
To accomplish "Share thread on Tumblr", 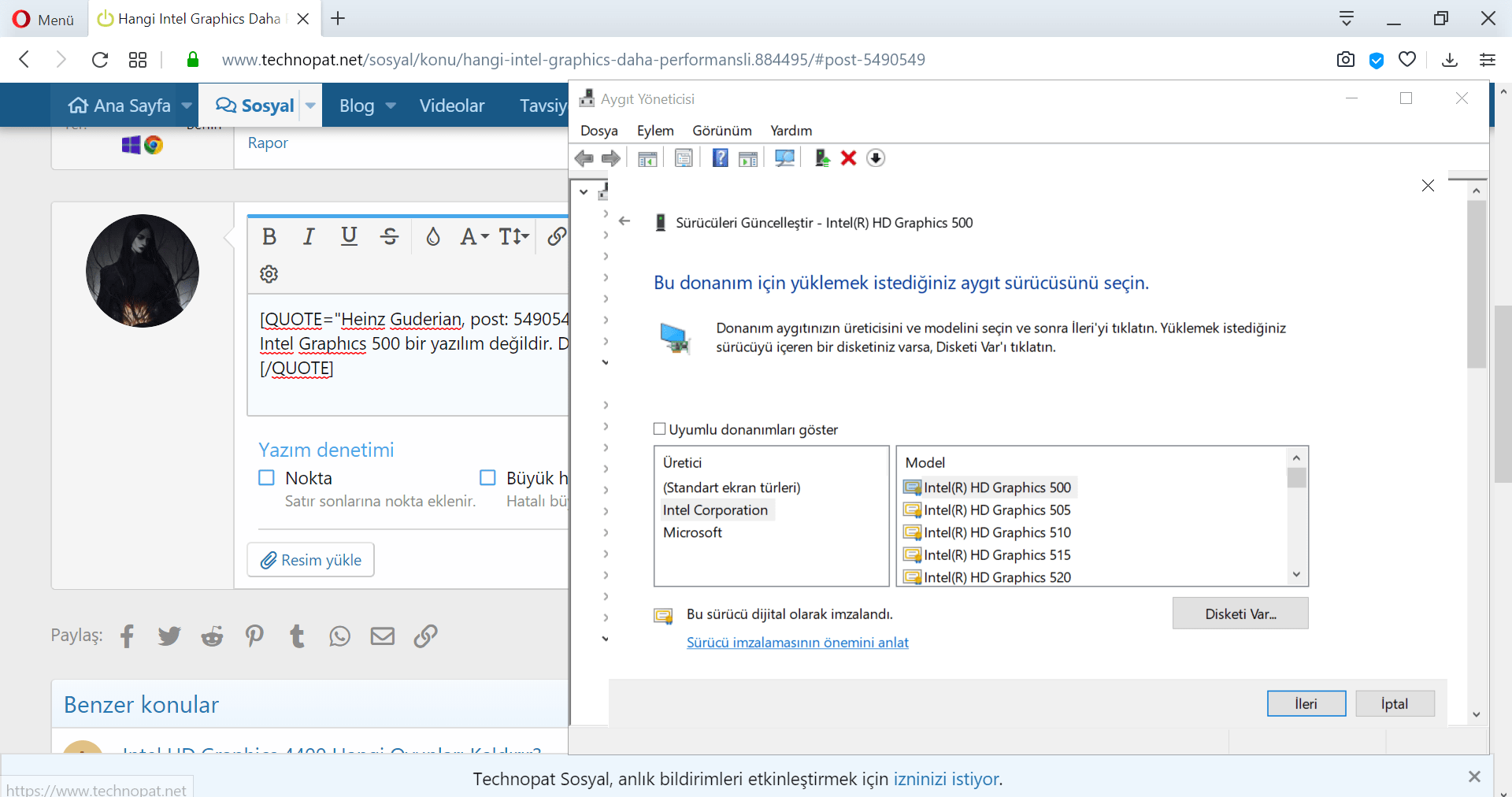I will coord(297,636).
